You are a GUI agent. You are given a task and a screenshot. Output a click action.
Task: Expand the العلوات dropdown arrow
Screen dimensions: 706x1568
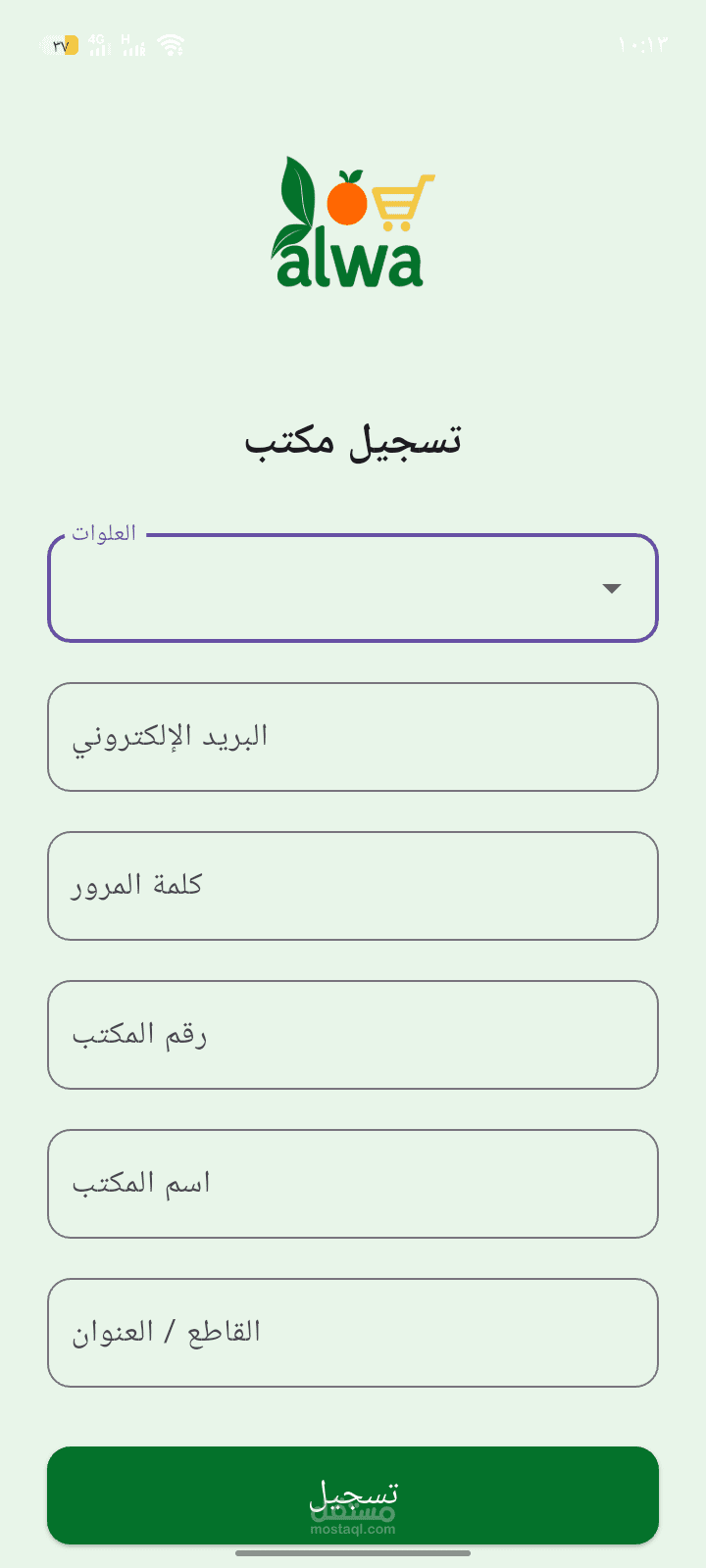click(x=612, y=589)
